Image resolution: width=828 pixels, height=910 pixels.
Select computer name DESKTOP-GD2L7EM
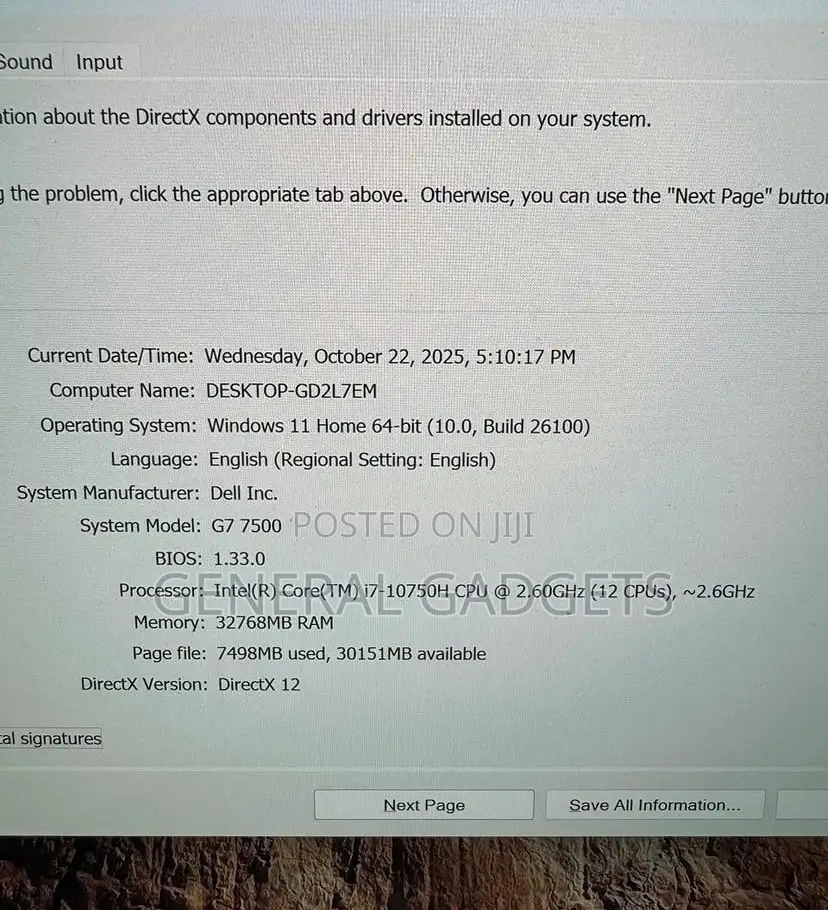[x=291, y=391]
